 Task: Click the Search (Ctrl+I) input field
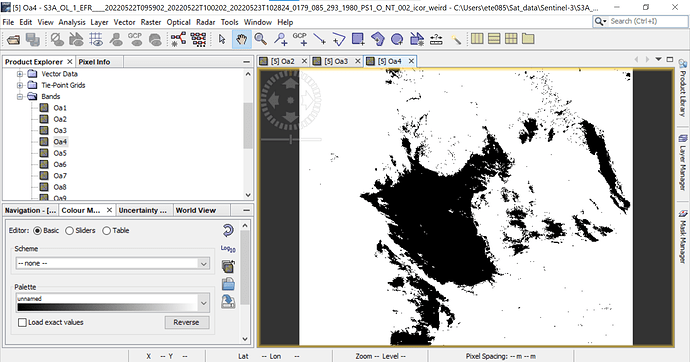point(648,21)
